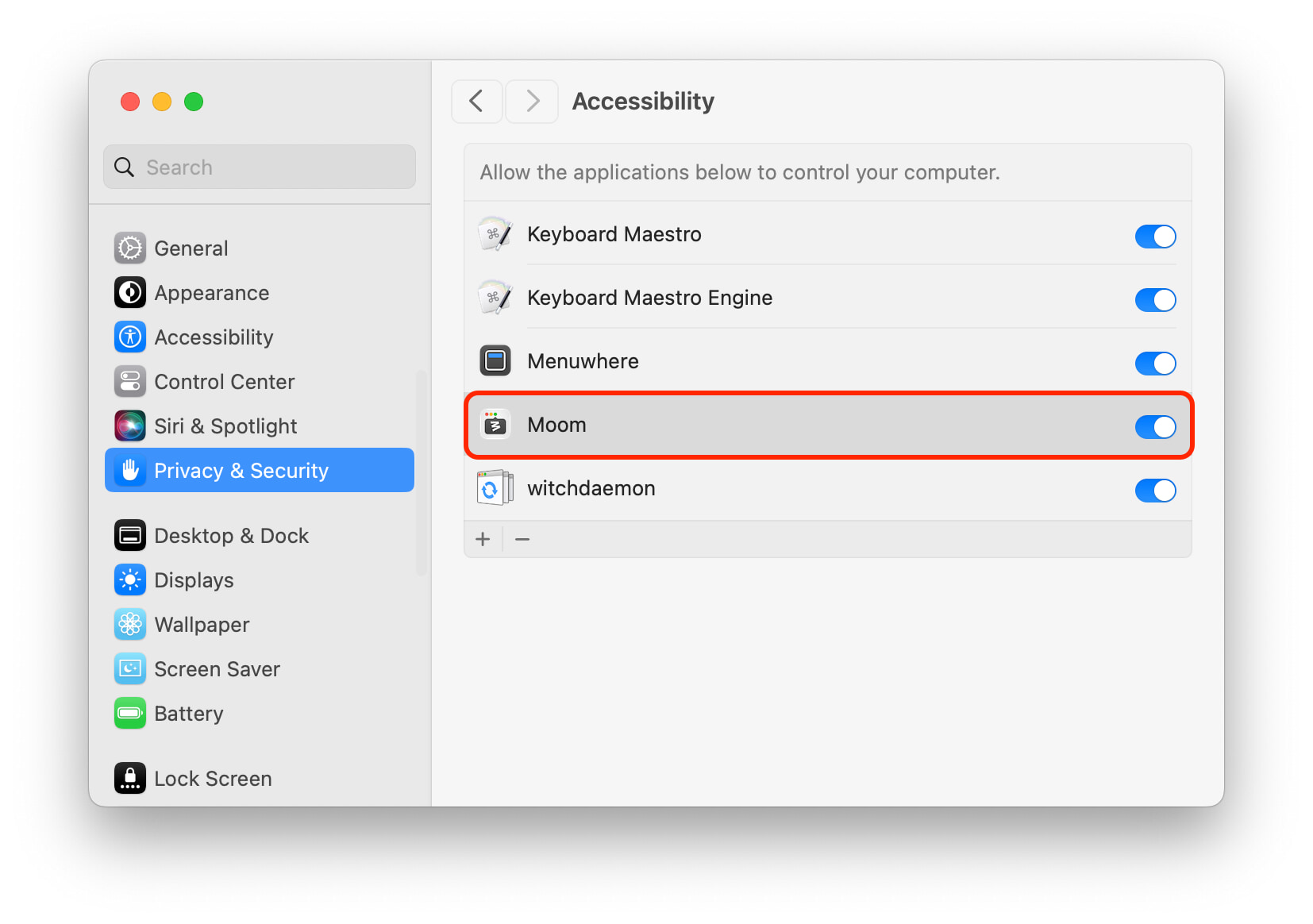Open Displays settings pane
Viewport: 1313px width, 924px height.
pyautogui.click(x=194, y=580)
